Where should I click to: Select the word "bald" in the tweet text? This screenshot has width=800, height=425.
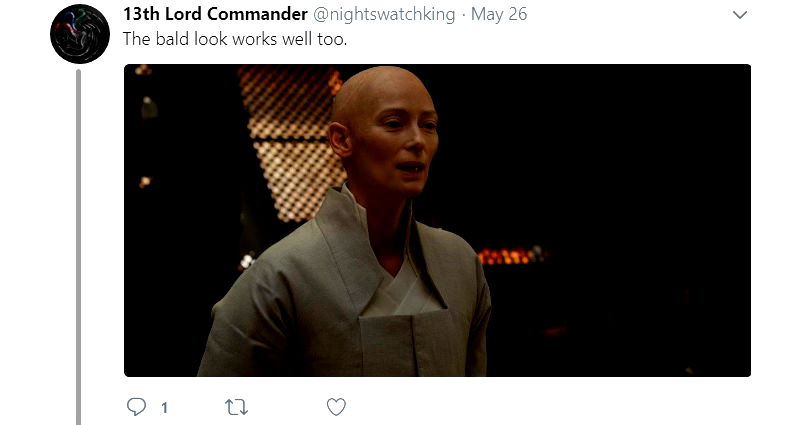click(172, 39)
